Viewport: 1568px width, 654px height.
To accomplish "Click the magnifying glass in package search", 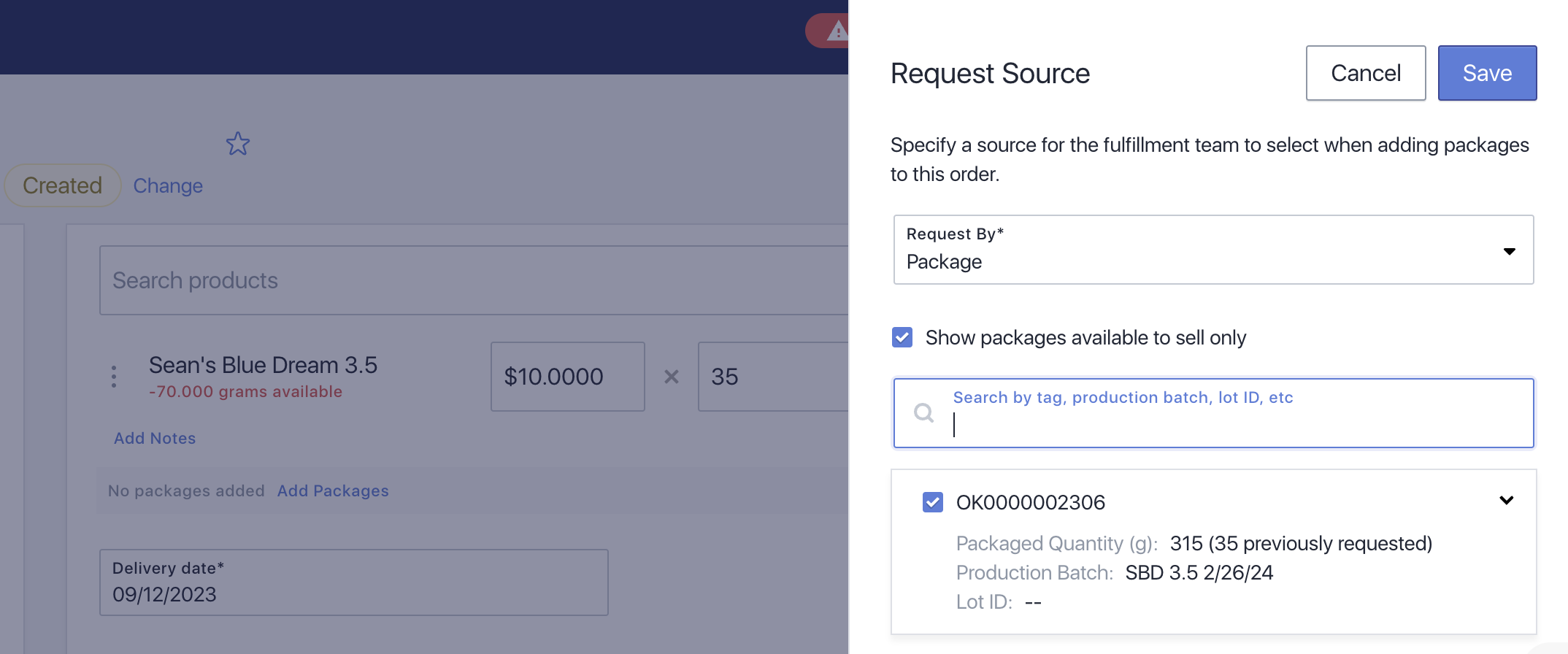I will 924,413.
